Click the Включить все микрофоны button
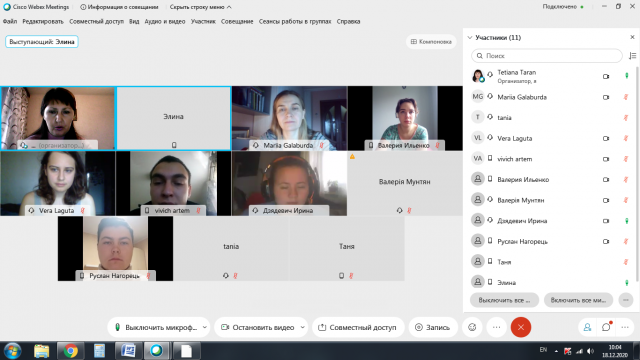This screenshot has height=360, width=640. pos(578,300)
